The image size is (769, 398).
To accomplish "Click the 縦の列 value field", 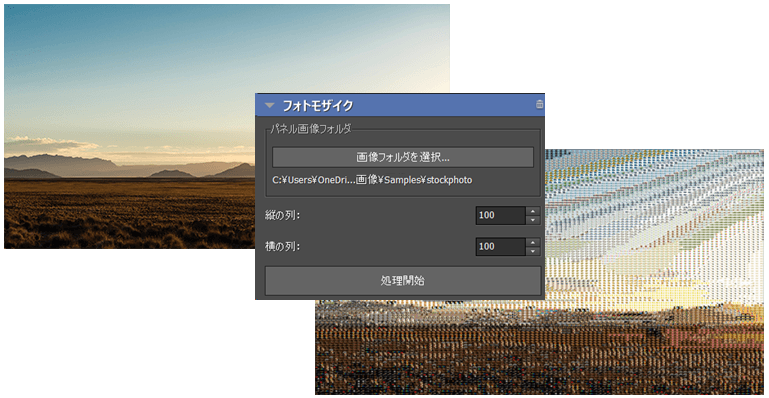I will (x=501, y=216).
